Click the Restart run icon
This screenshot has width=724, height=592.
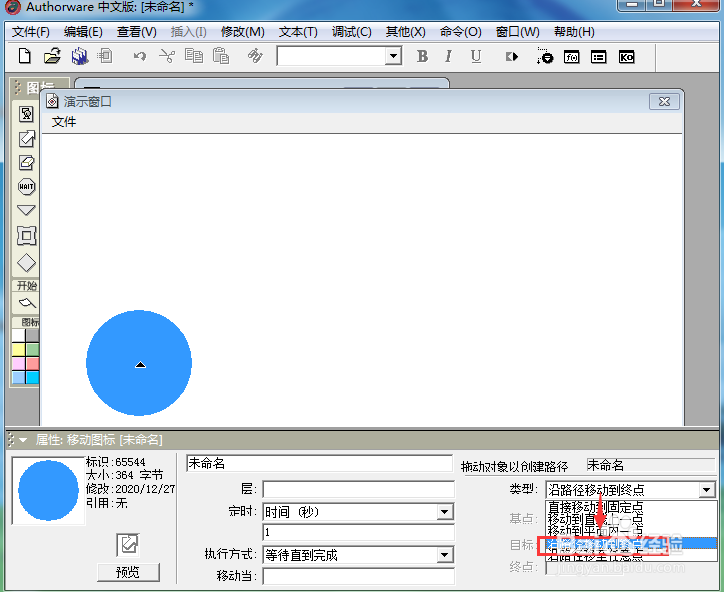tap(512, 57)
